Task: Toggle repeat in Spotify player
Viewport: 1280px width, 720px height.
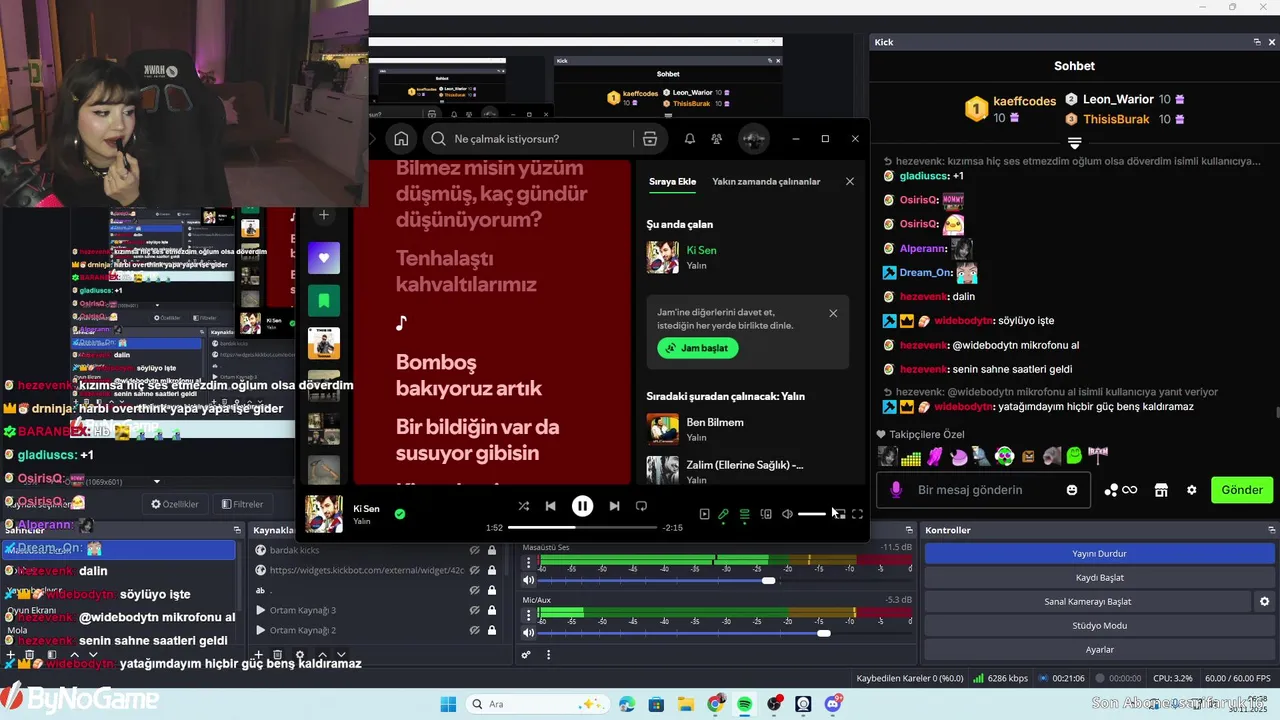Action: pos(641,506)
